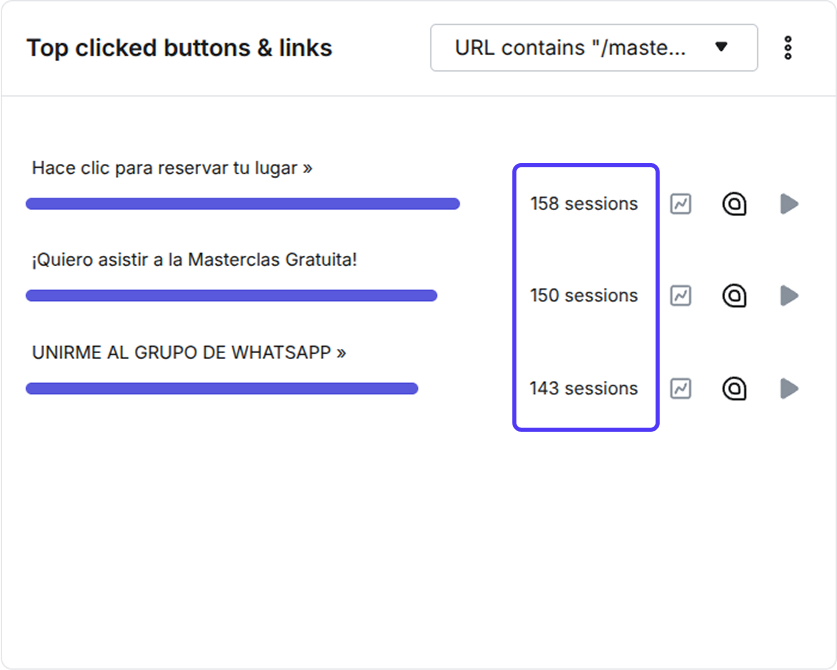Play recordings for Hace clic para reservar
Viewport: 837px width, 670px height.
click(789, 204)
